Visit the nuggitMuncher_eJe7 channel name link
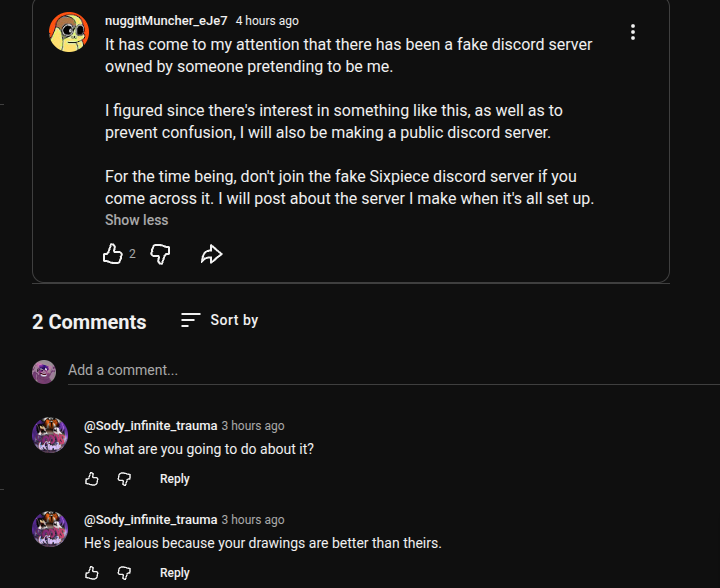Image resolution: width=720 pixels, height=588 pixels. [166, 21]
